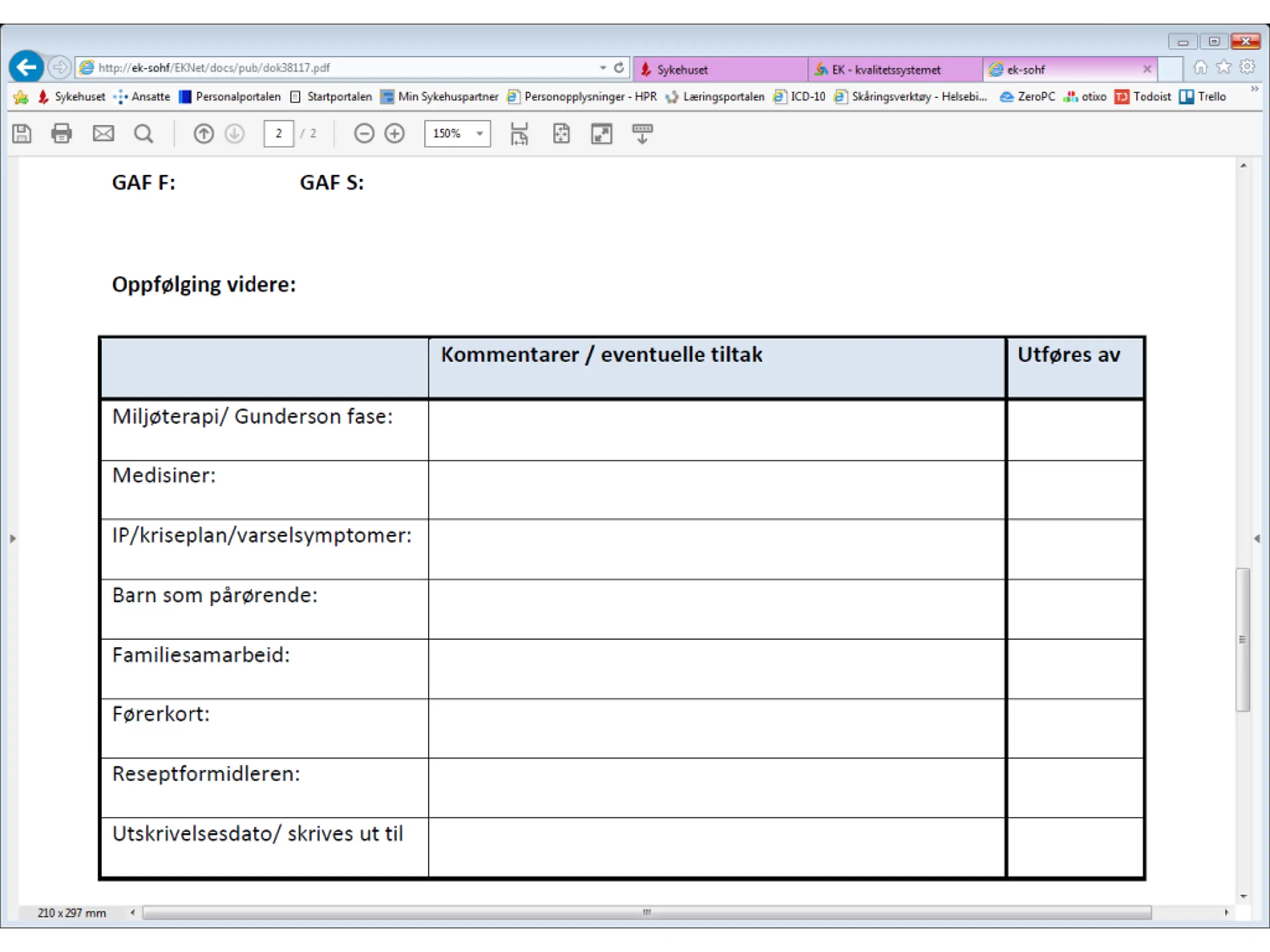The height and width of the screenshot is (952, 1270).
Task: Fit one full page icon
Action: [x=561, y=134]
